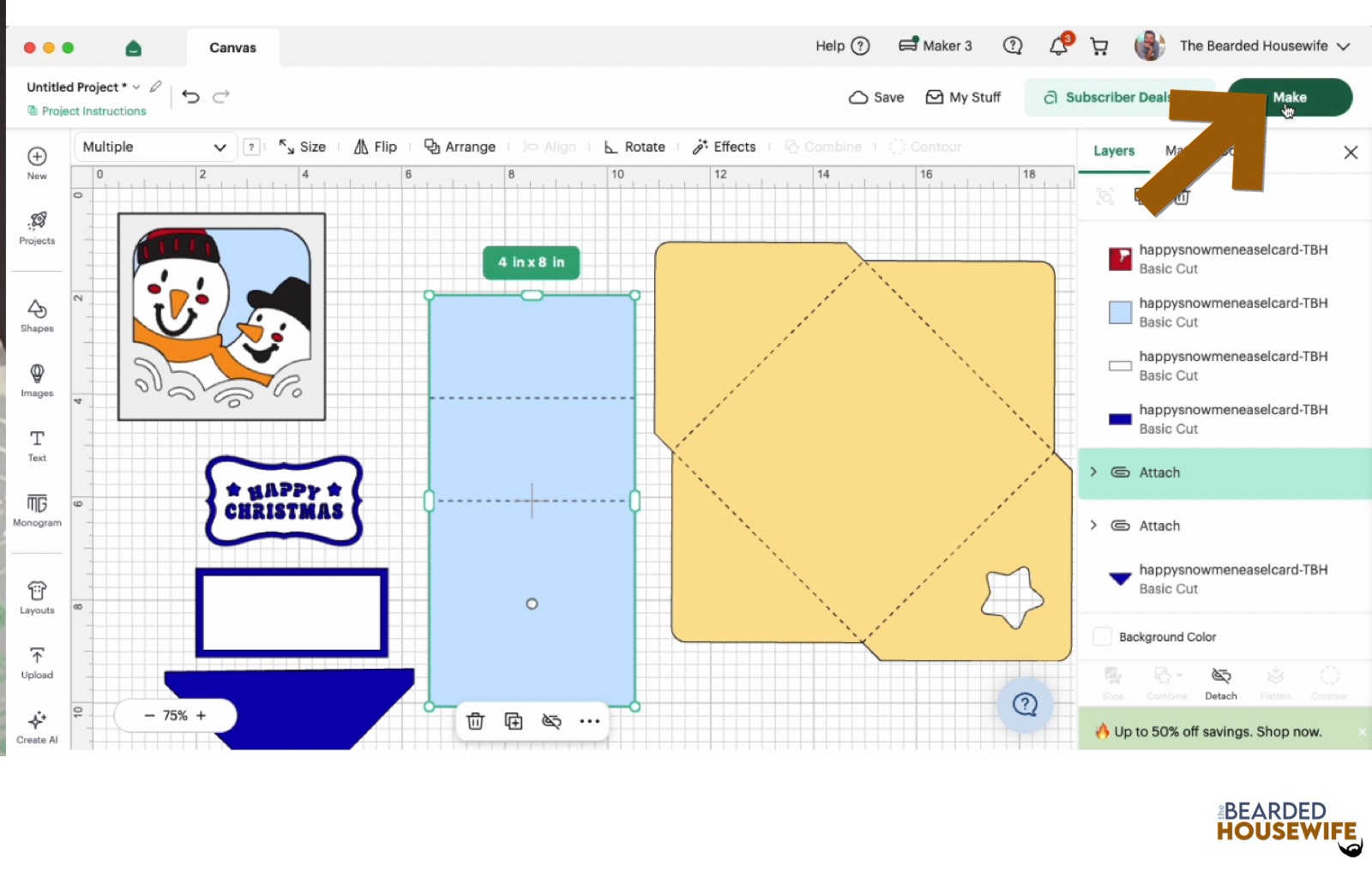Open the Help menu

pyautogui.click(x=843, y=45)
